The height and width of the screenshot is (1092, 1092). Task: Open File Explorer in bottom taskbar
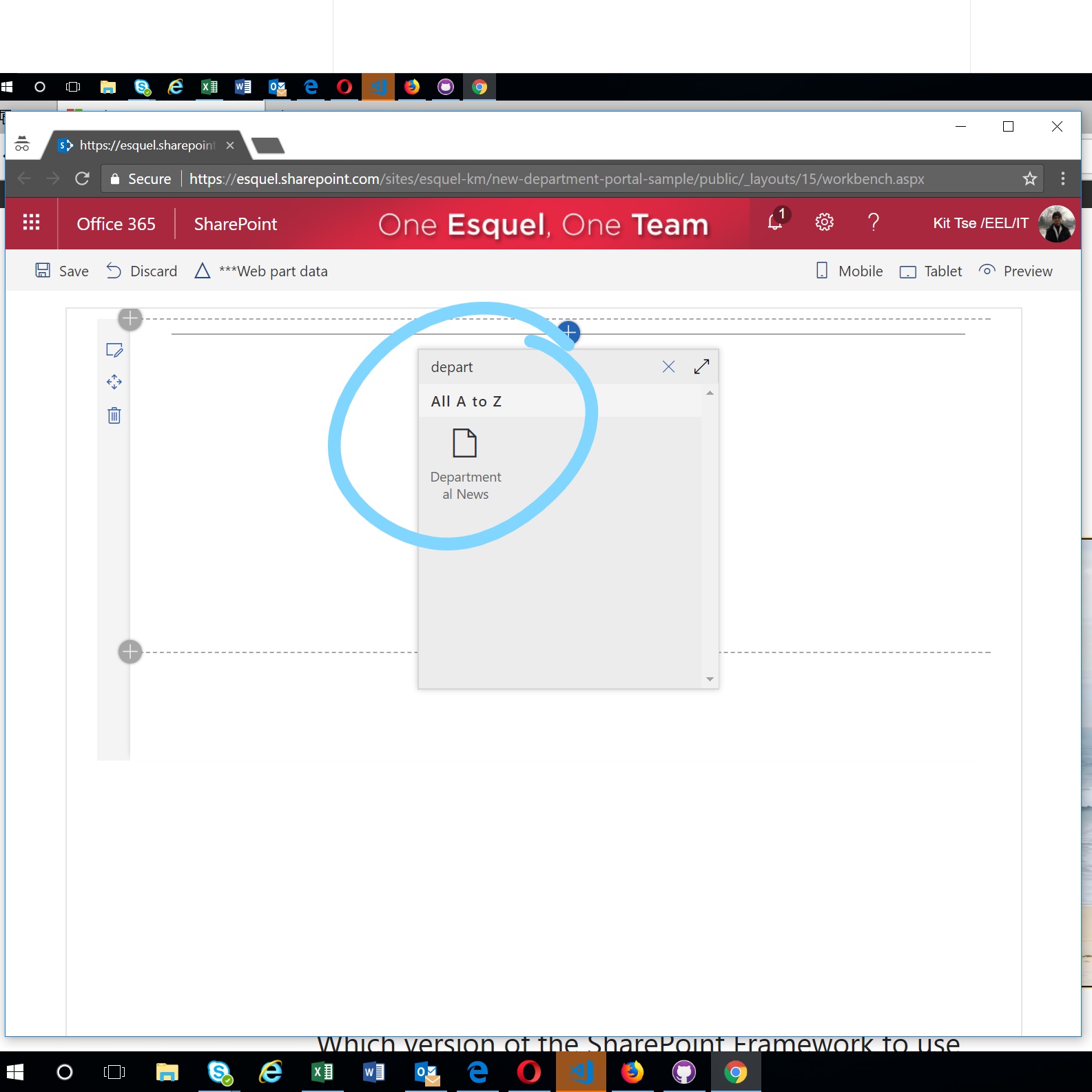(x=167, y=1072)
